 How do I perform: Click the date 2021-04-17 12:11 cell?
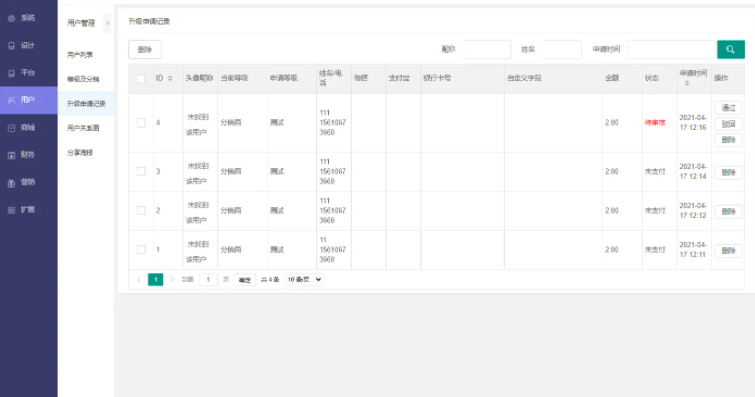tap(693, 250)
